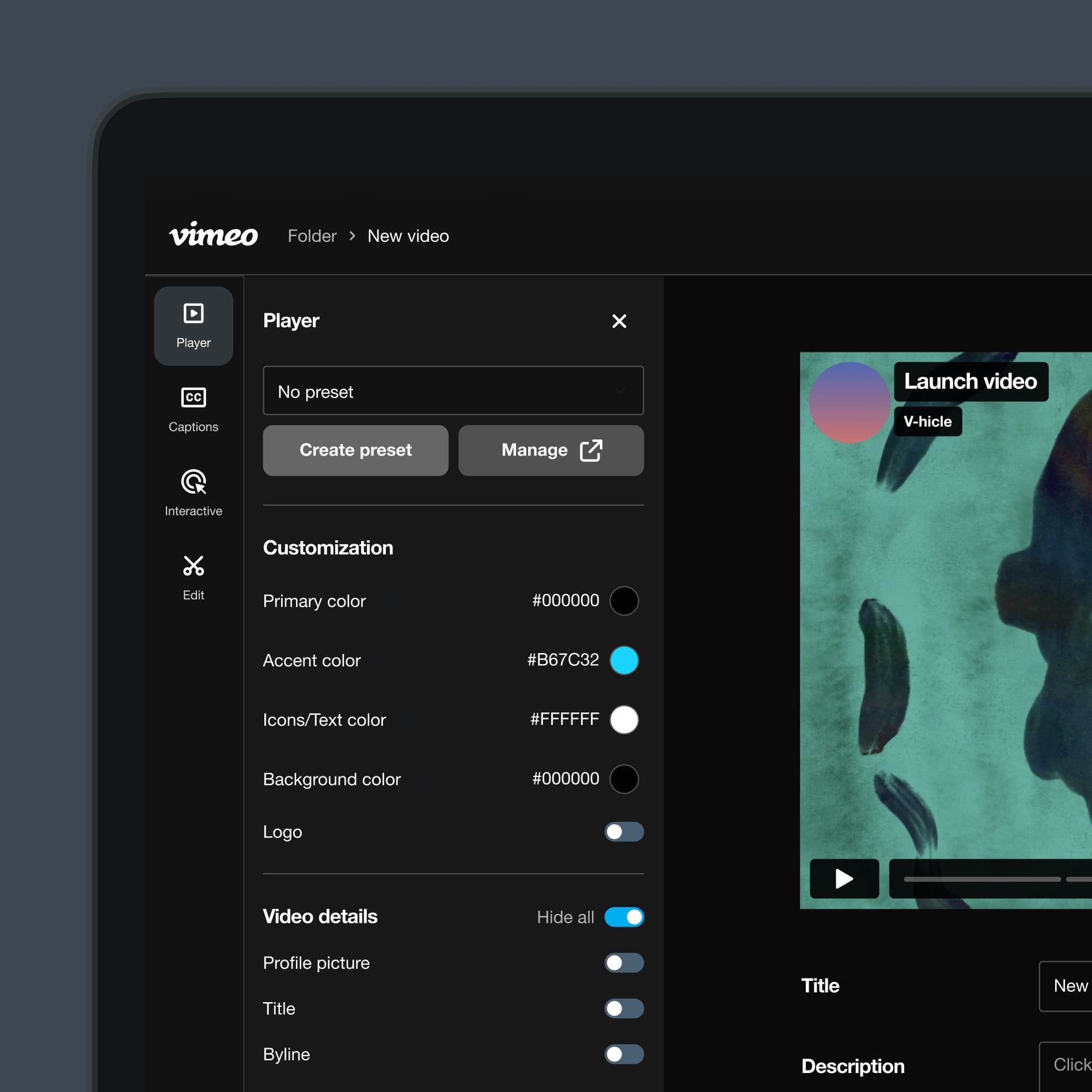Viewport: 1092px width, 1092px height.
Task: Click the Title input field
Action: [x=1066, y=986]
